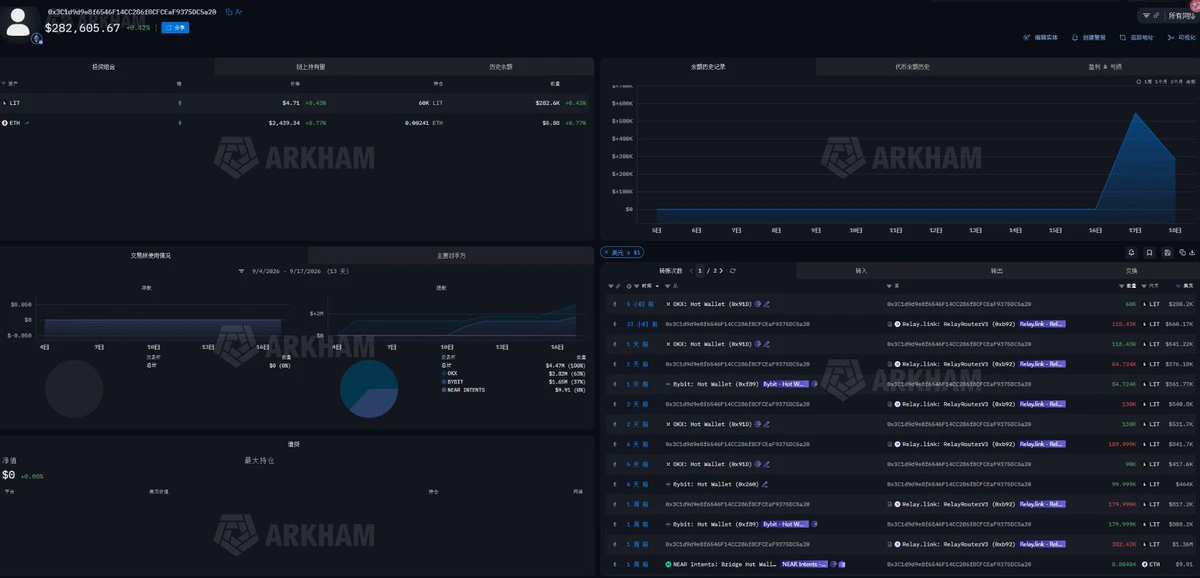This screenshot has width=1200, height=578.
Task: Select the 1周 chart range option
Action: pyautogui.click(x=1148, y=81)
